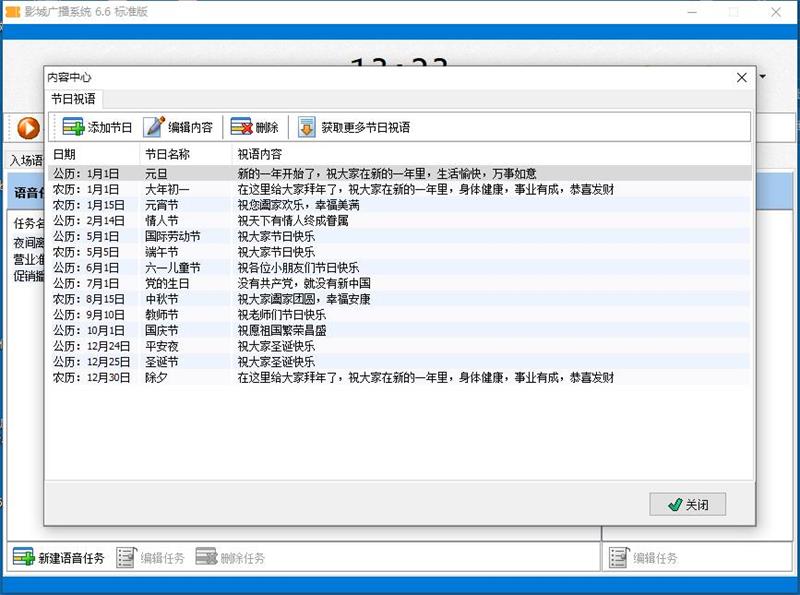Select the 圣诞节 greeting row
Screen dimensions: 800x595
point(161,361)
